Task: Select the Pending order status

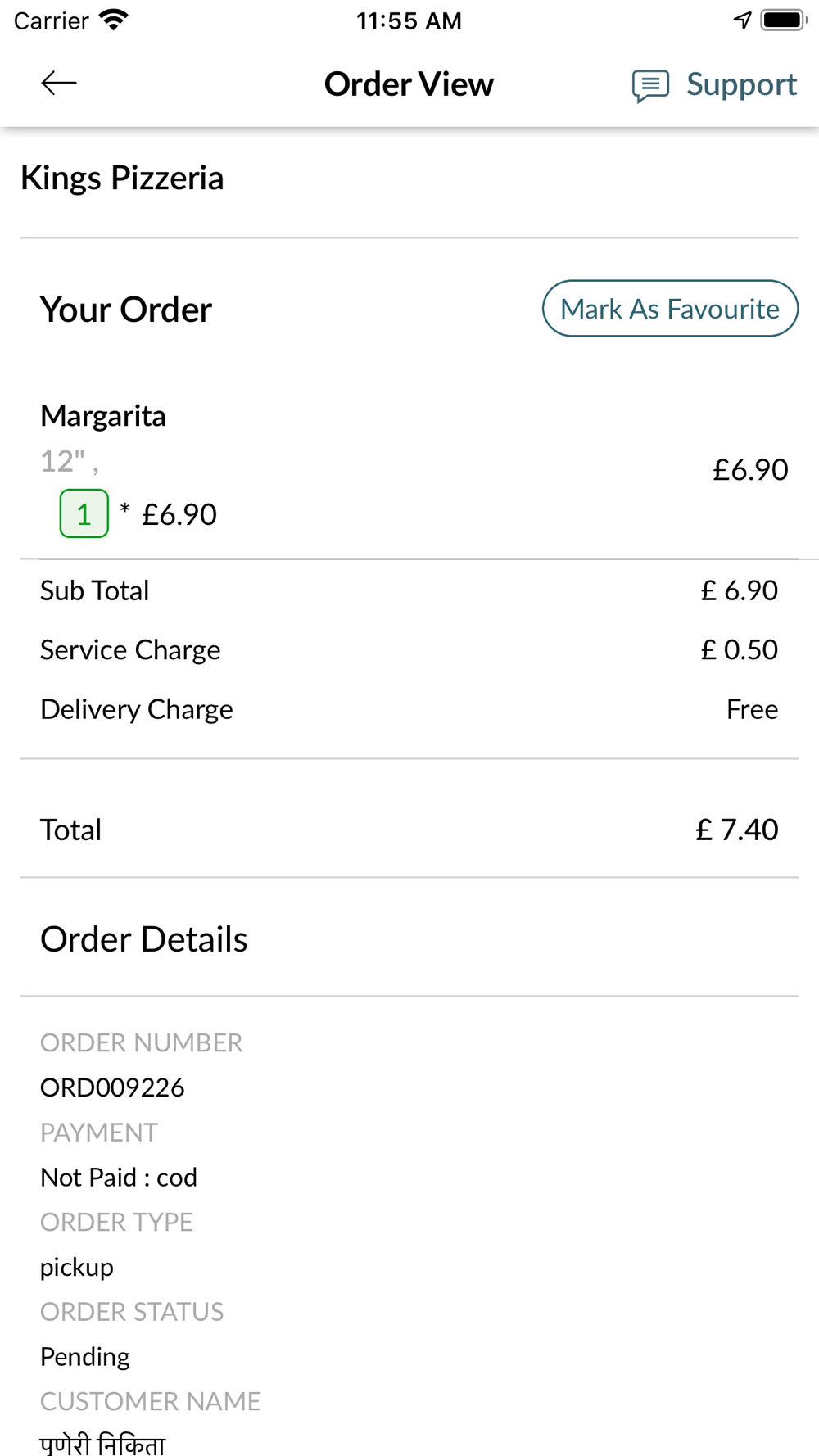Action: tap(85, 1357)
